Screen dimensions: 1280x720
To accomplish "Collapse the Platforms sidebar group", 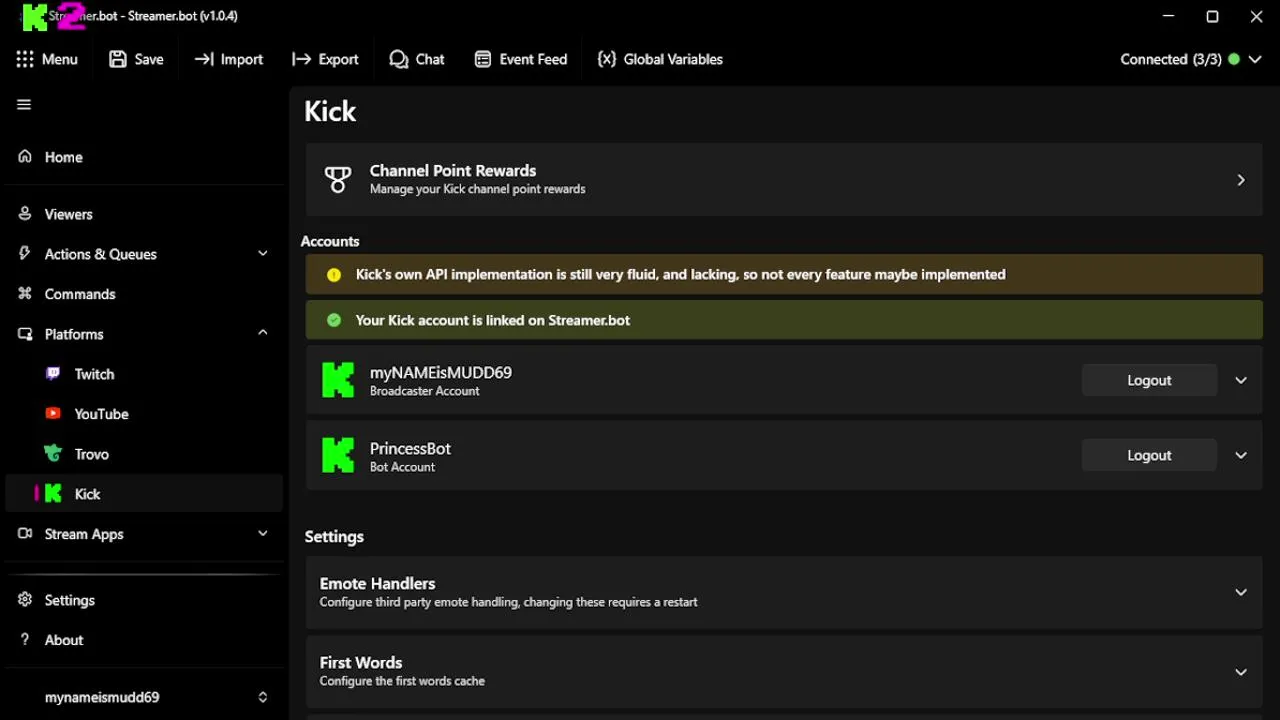I will coord(263,333).
